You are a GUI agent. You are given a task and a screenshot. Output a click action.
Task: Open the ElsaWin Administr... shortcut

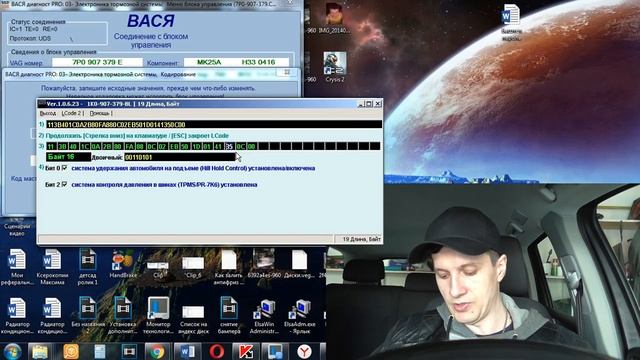point(264,317)
